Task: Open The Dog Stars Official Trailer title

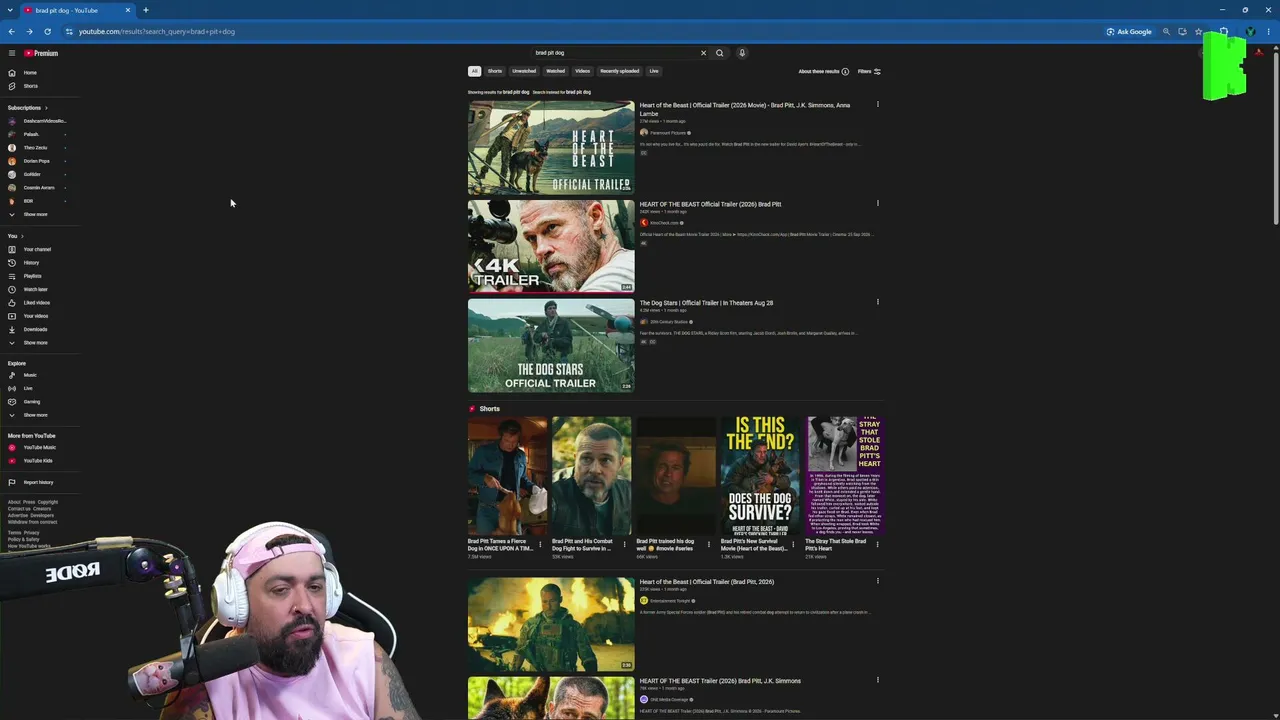Action: (x=706, y=303)
